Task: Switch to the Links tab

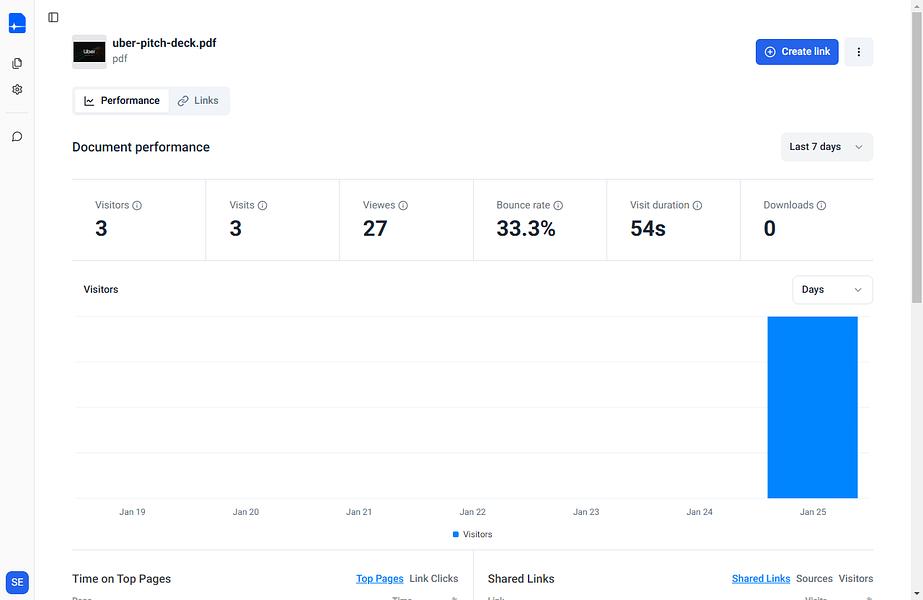Action: point(198,101)
